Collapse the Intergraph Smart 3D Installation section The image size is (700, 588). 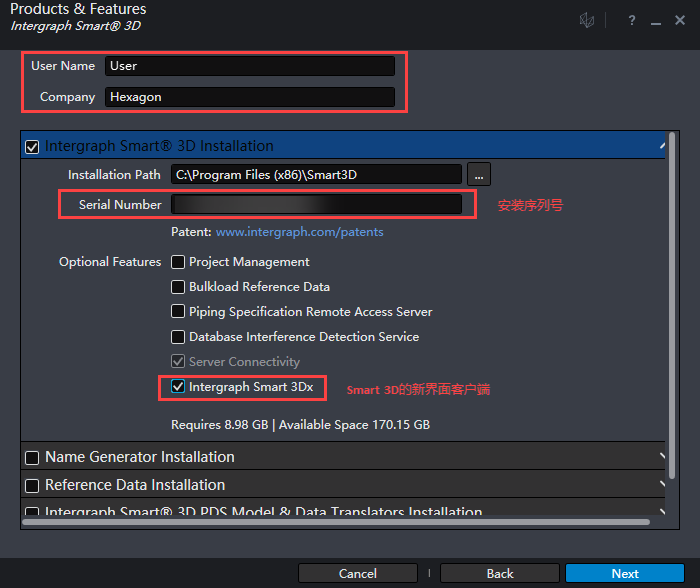(x=662, y=146)
